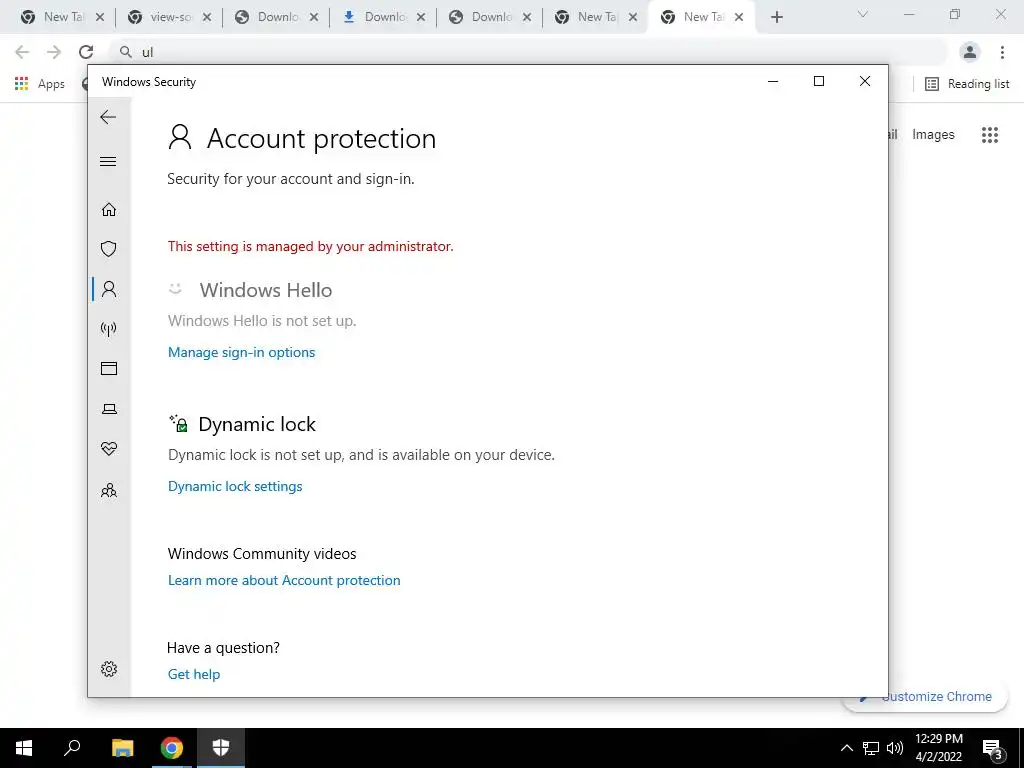Click Chrome forward arrow button
This screenshot has width=1024, height=768.
coord(54,52)
